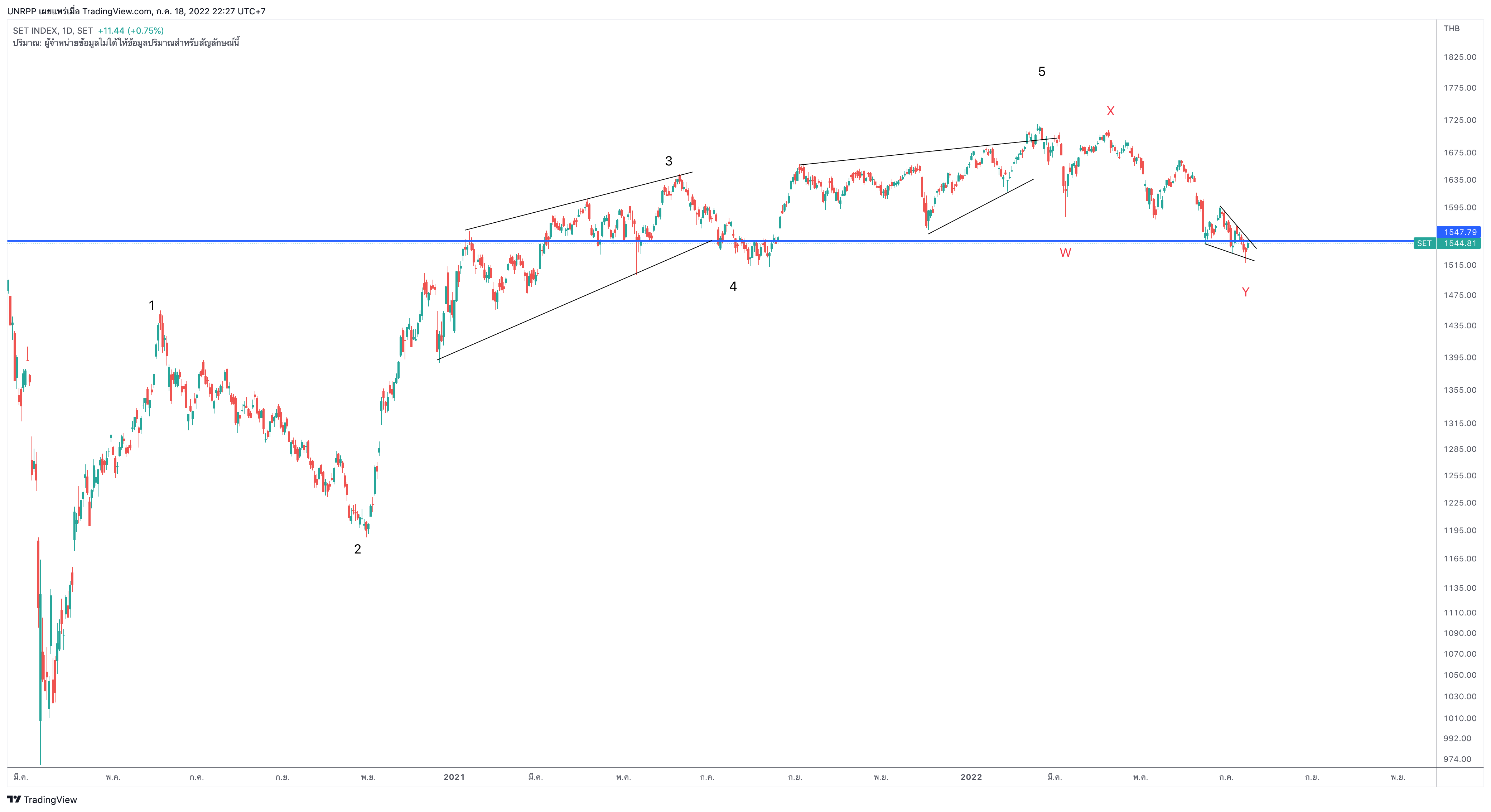Select the red X wave label
1491x812 pixels.
[x=1110, y=111]
